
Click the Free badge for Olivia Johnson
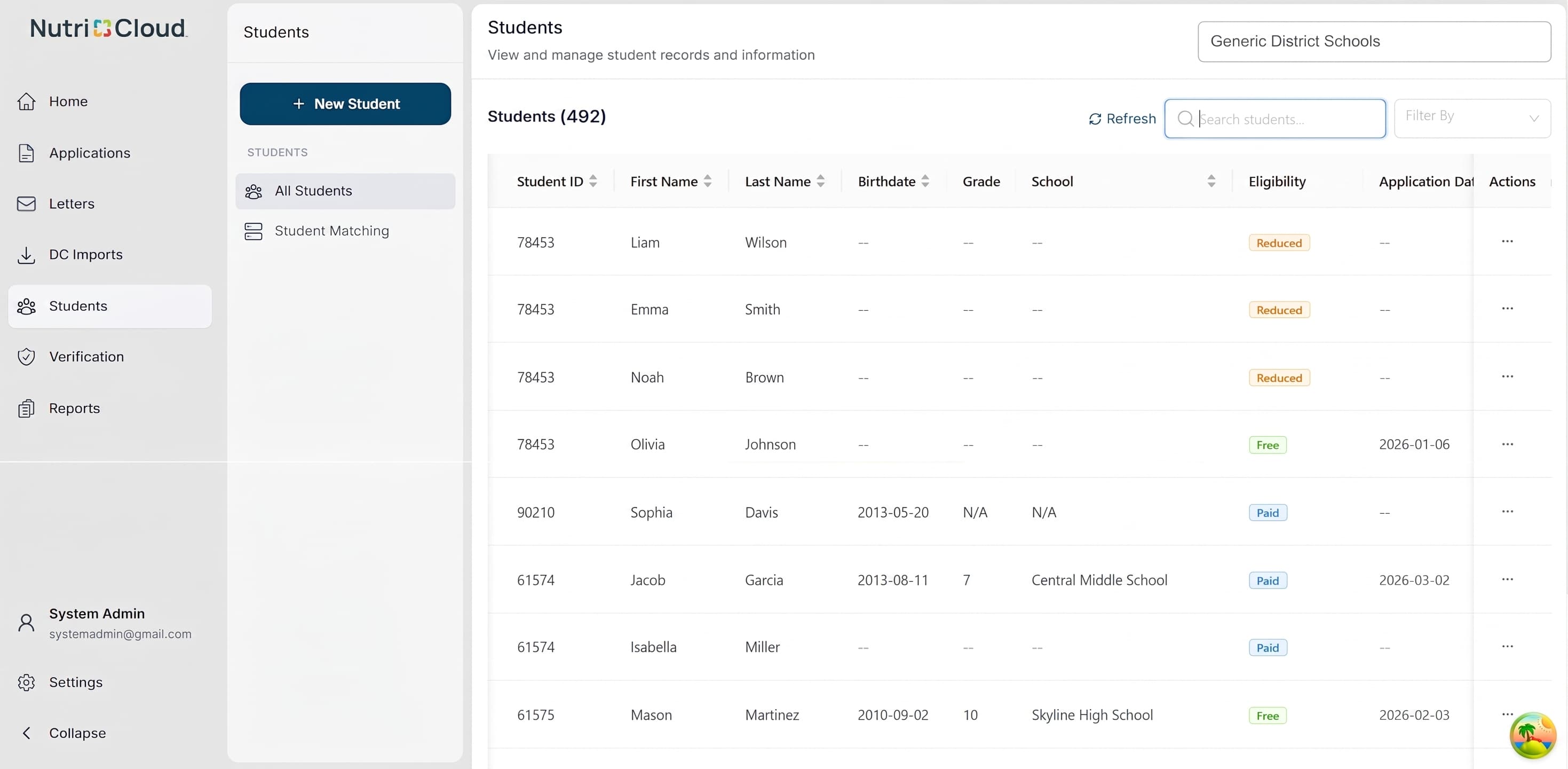pyautogui.click(x=1268, y=445)
